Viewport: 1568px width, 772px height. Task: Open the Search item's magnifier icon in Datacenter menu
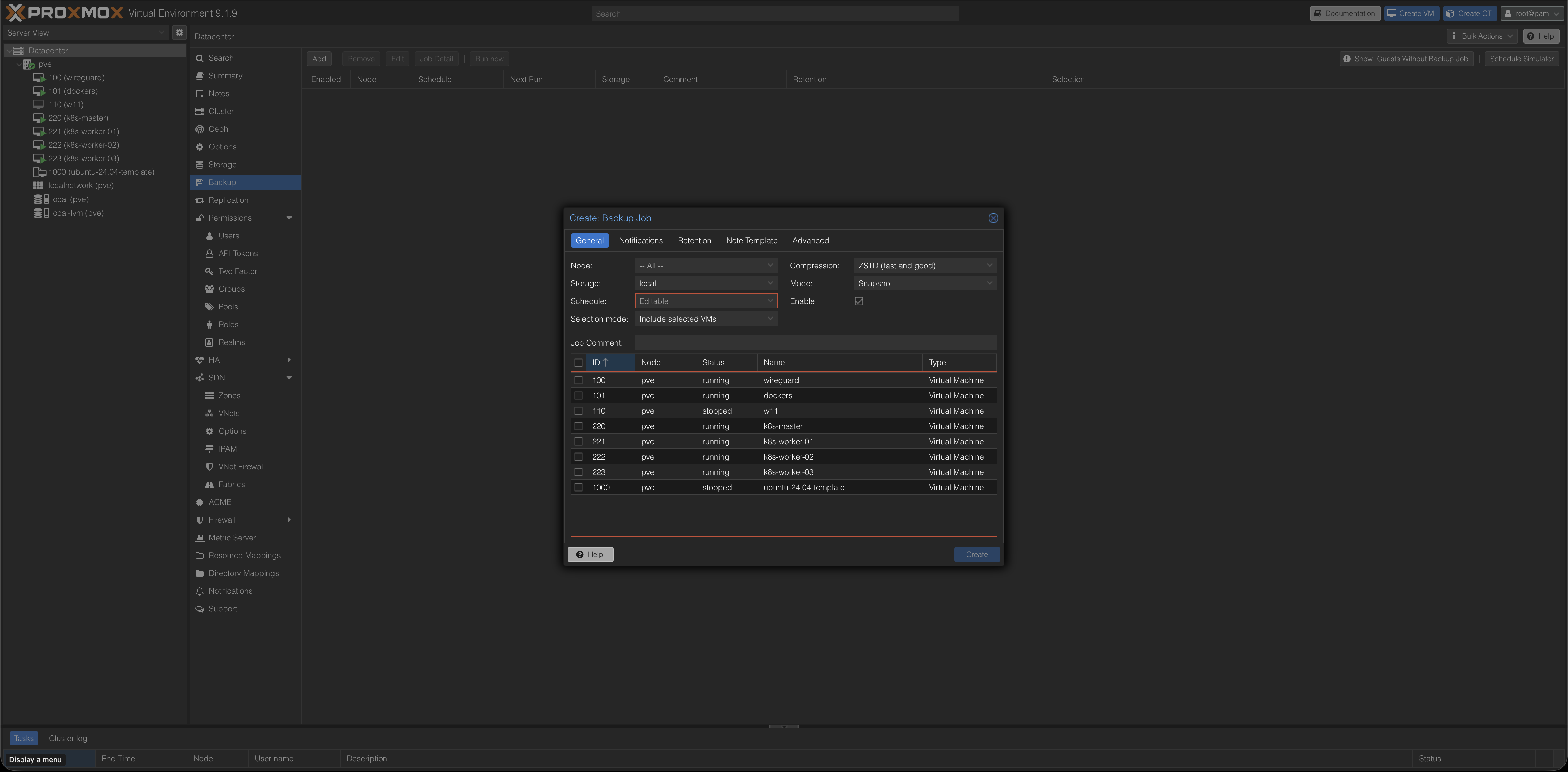point(200,59)
